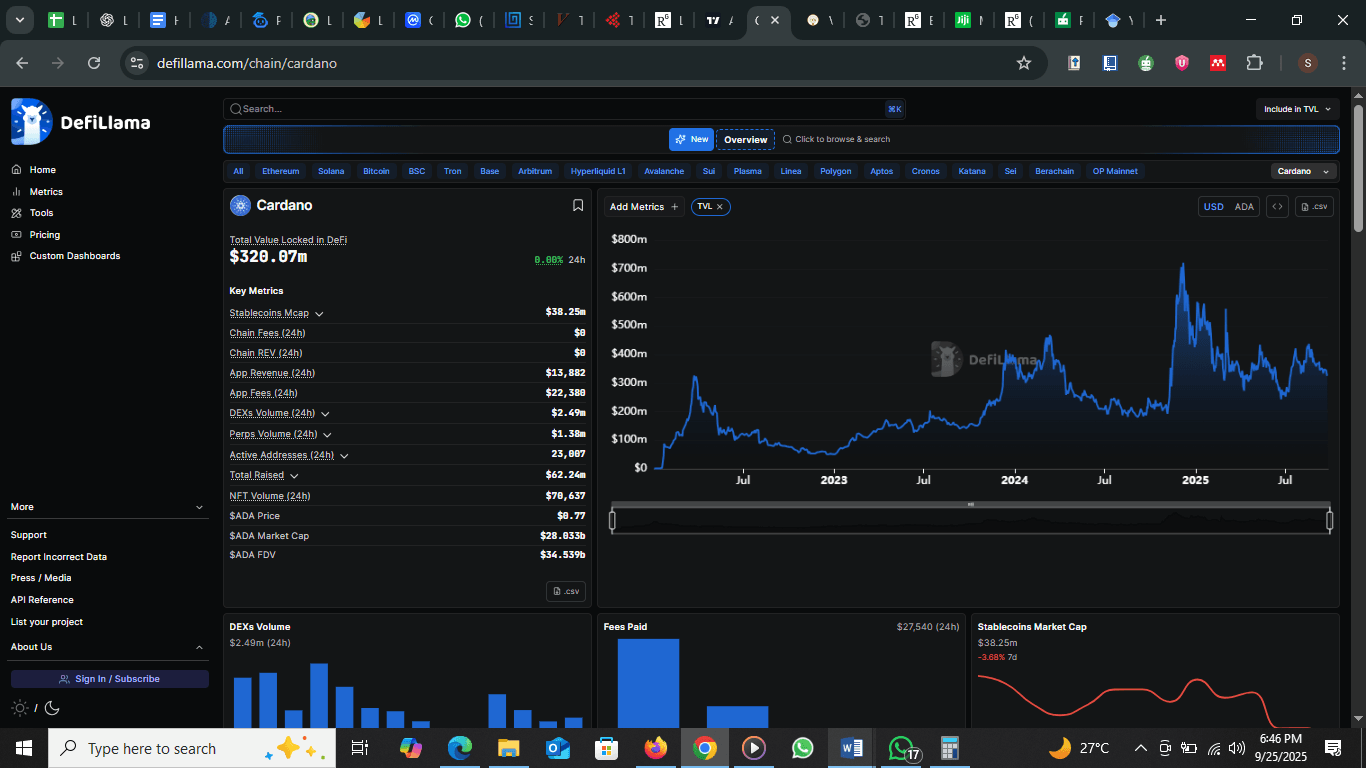
Task: Expand Stablecoins Mcap details
Action: (319, 314)
